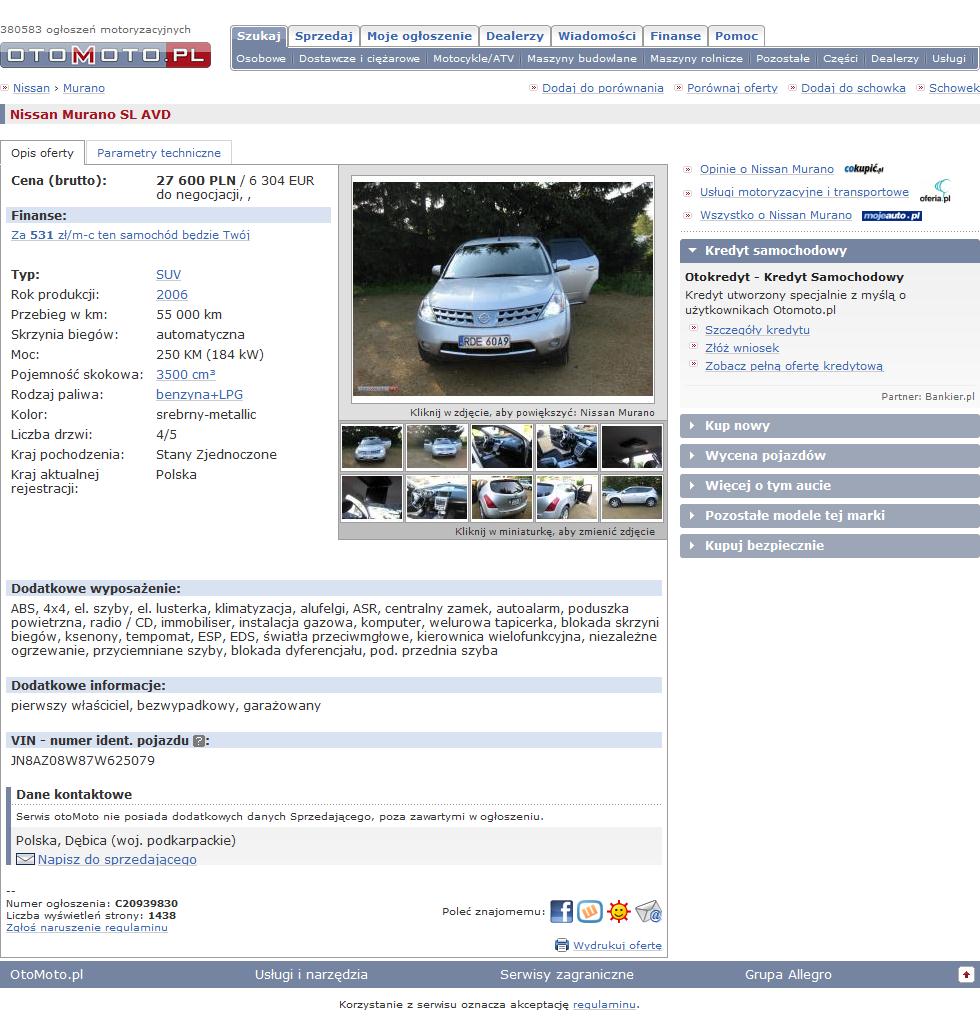Open the Wiadomości tab

(x=597, y=36)
